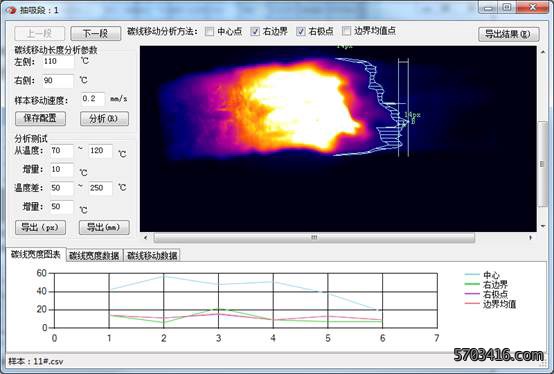554x374 pixels.
Task: Click the temperature 增量 field showing 10
Action: pyautogui.click(x=61, y=170)
